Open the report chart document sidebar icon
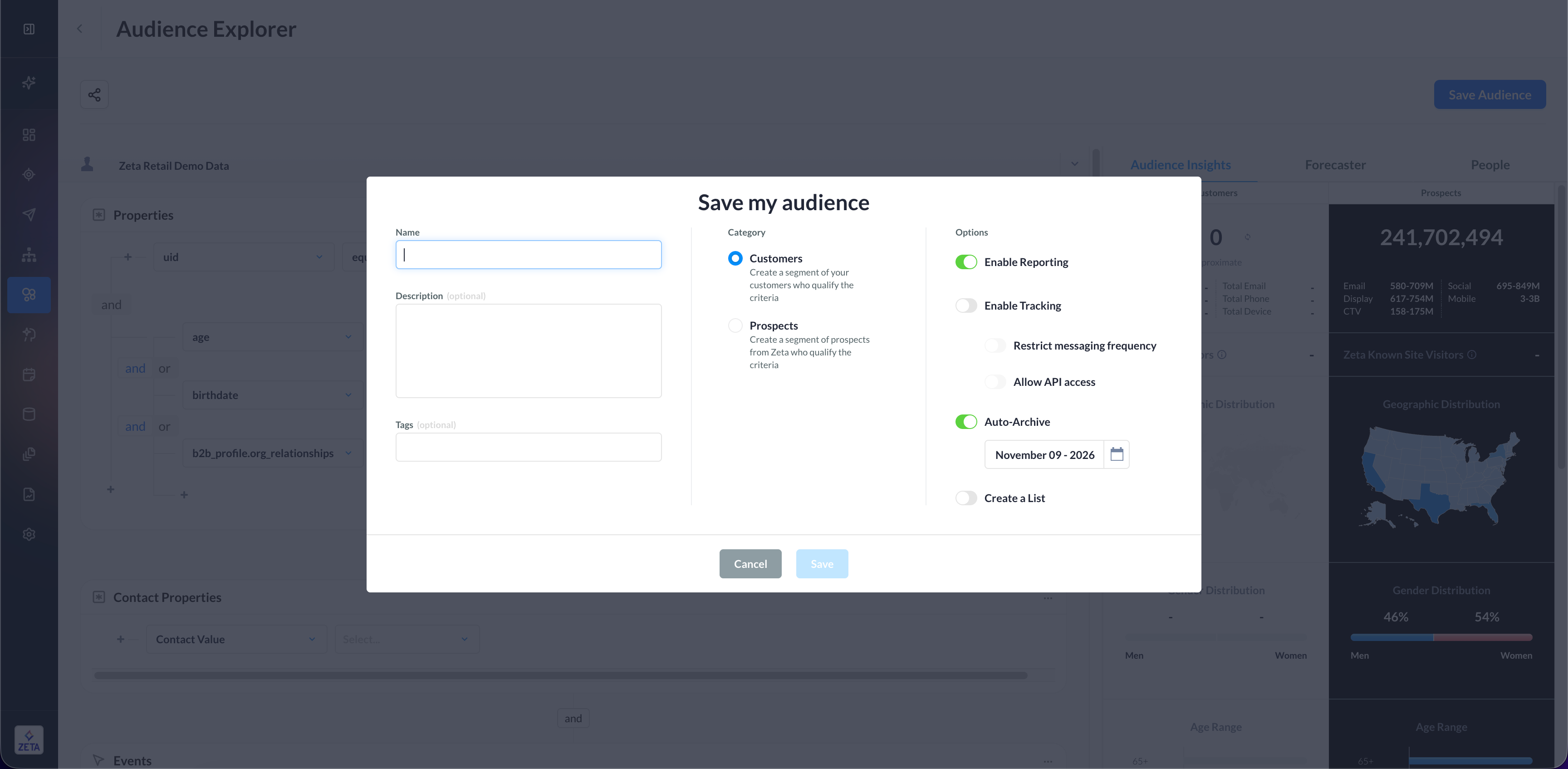This screenshot has width=1568, height=769. pyautogui.click(x=29, y=494)
